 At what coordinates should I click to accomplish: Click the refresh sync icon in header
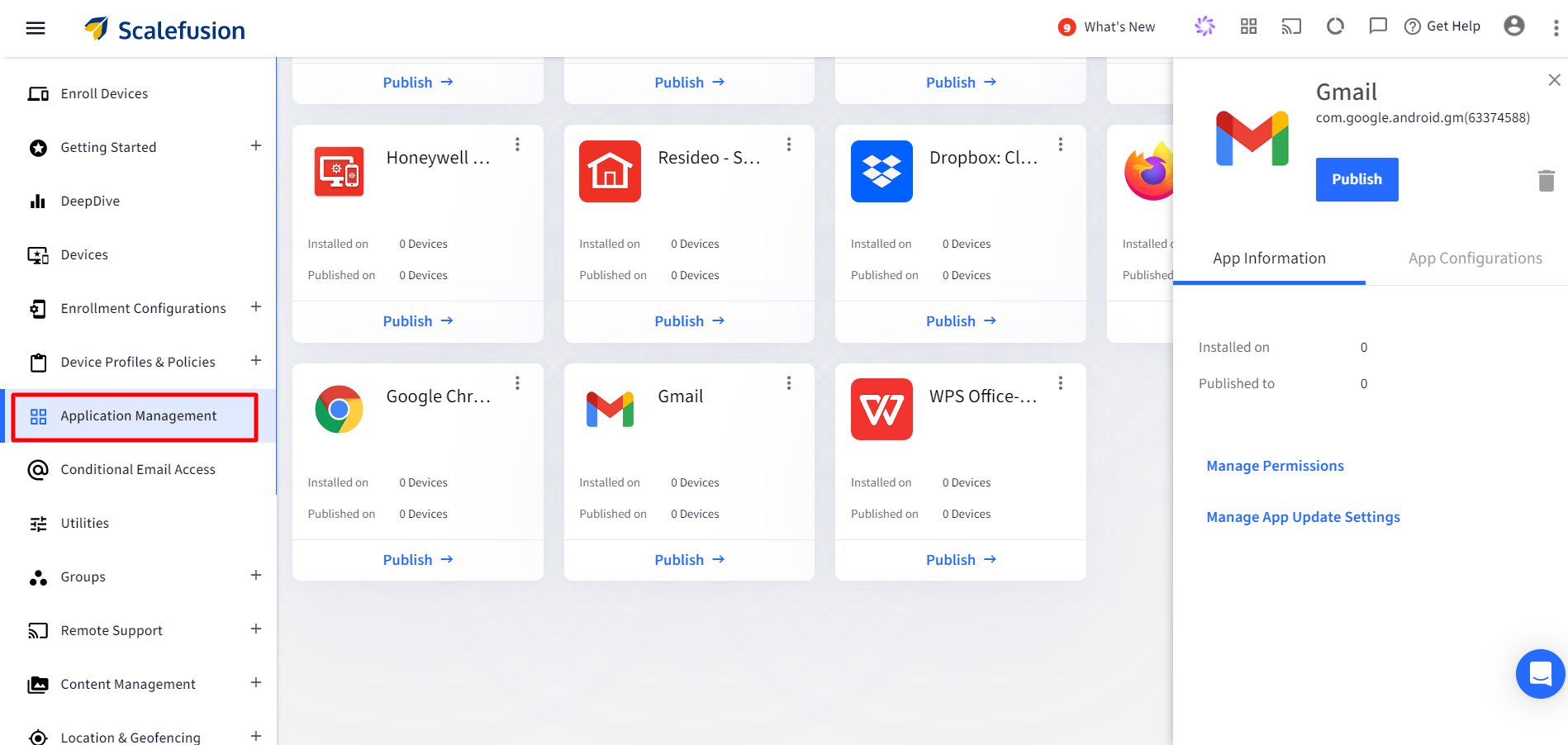tap(1335, 26)
